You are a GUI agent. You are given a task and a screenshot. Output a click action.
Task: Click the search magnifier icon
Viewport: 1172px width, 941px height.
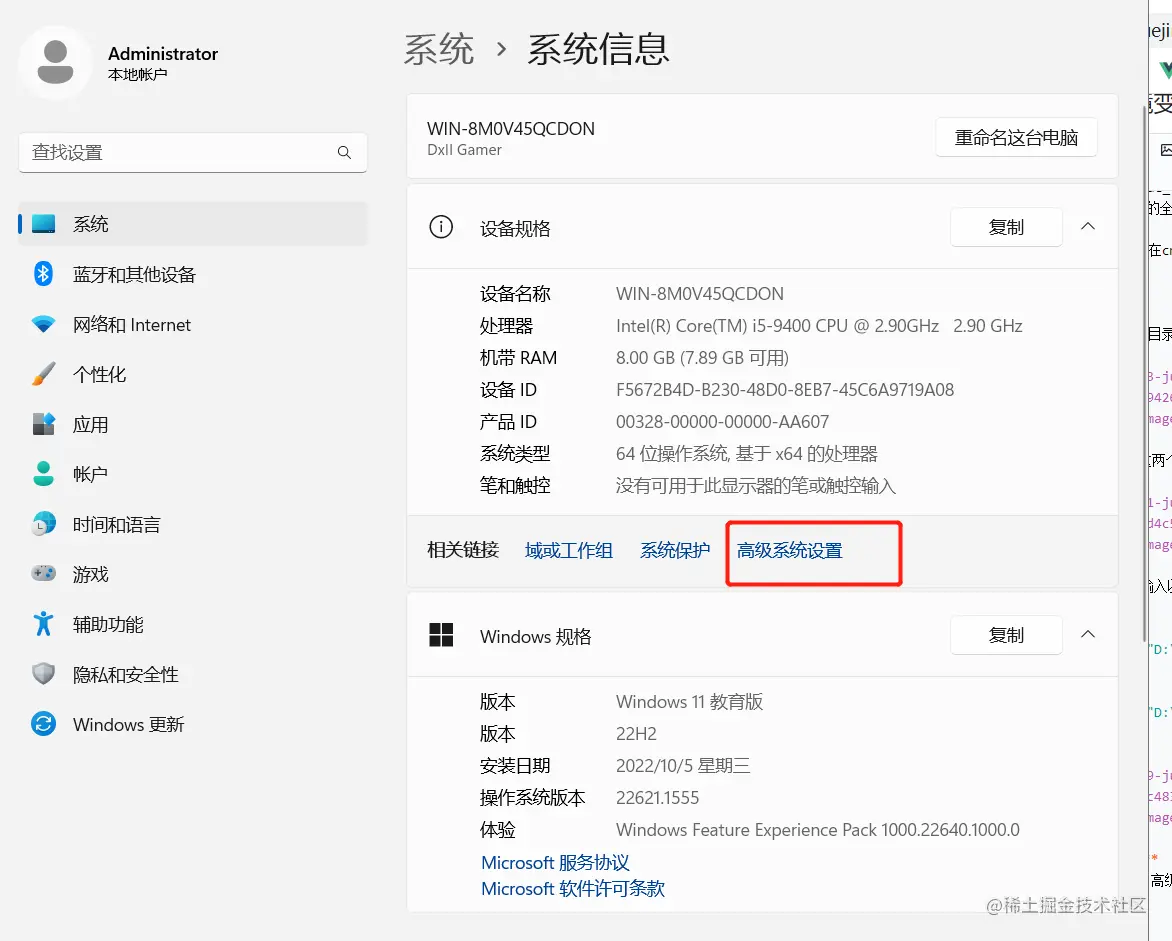[344, 152]
